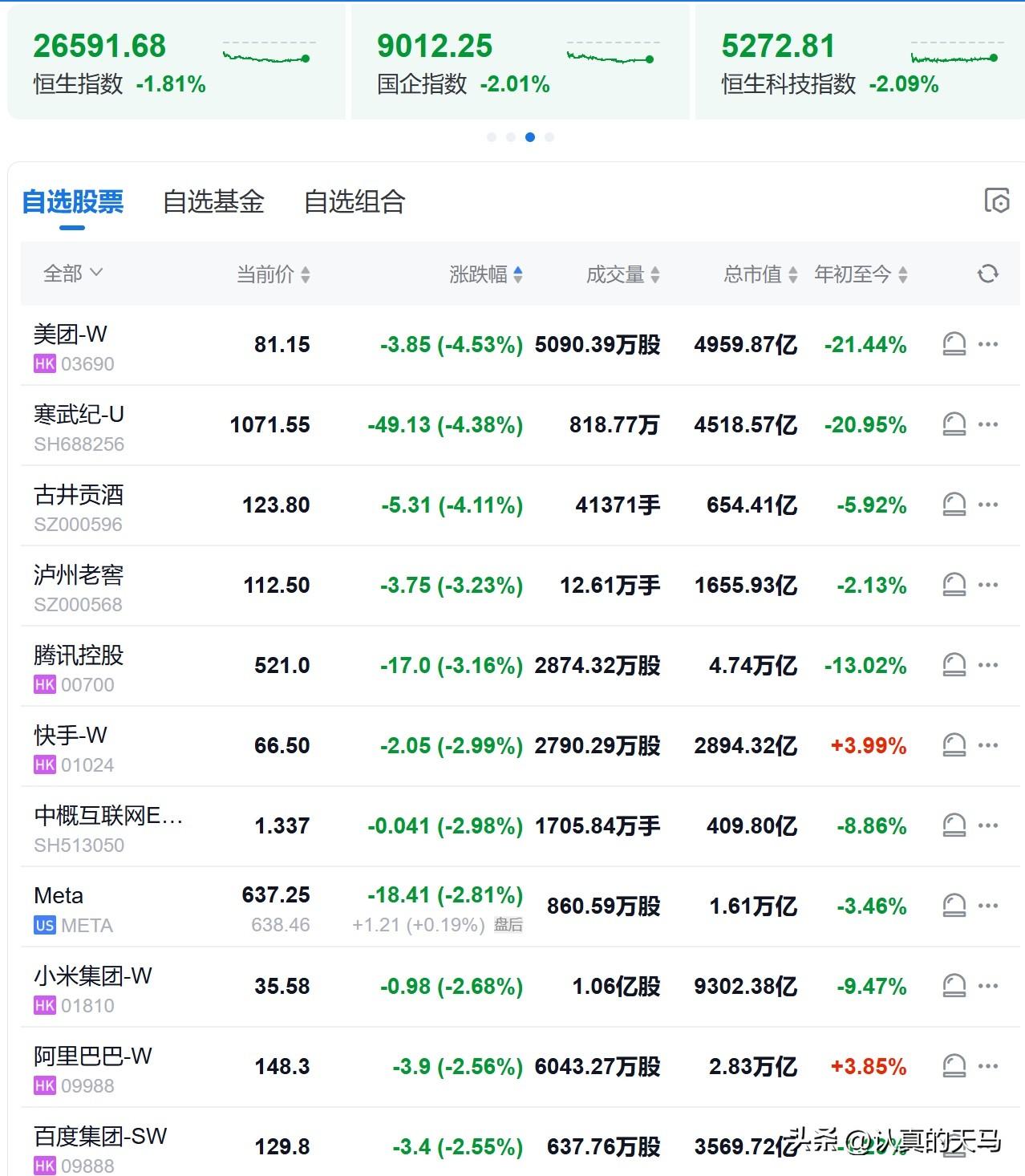Expand the 全部 filter dropdown
The width and height of the screenshot is (1025, 1176).
[x=72, y=274]
